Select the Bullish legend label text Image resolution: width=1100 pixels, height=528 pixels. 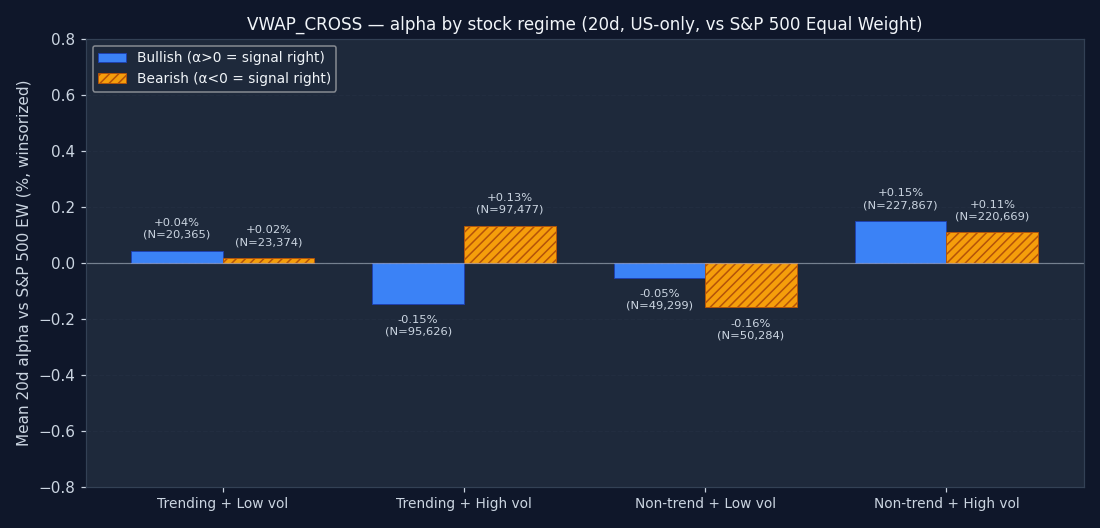coord(230,58)
